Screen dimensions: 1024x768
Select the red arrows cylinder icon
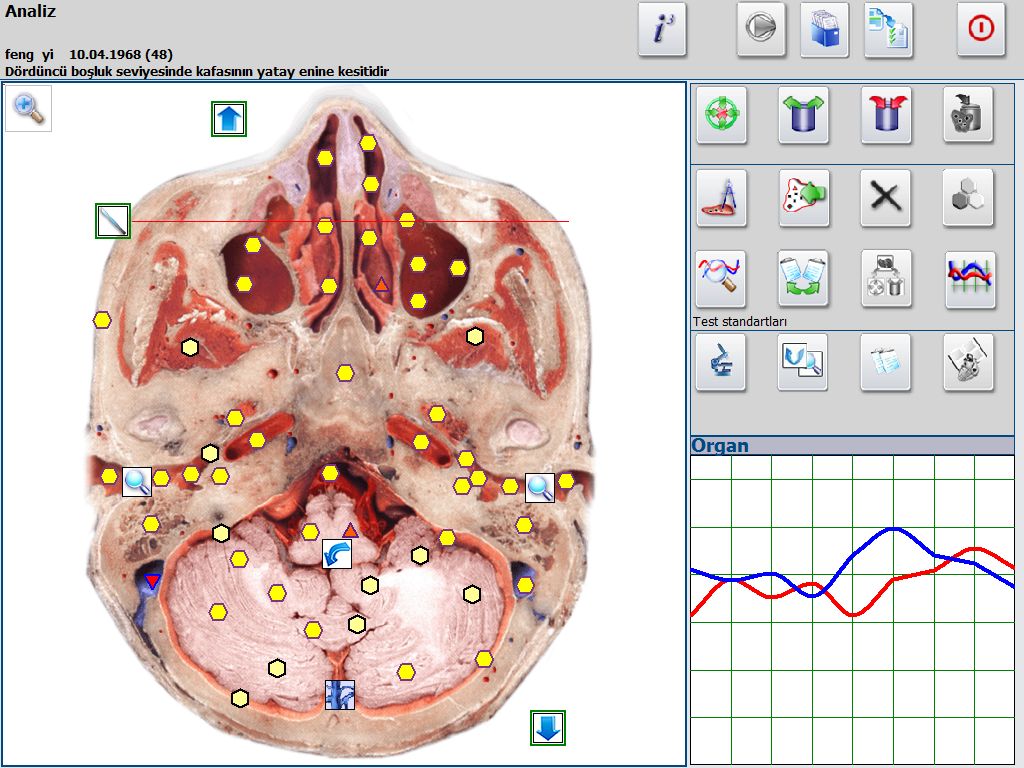click(x=886, y=114)
